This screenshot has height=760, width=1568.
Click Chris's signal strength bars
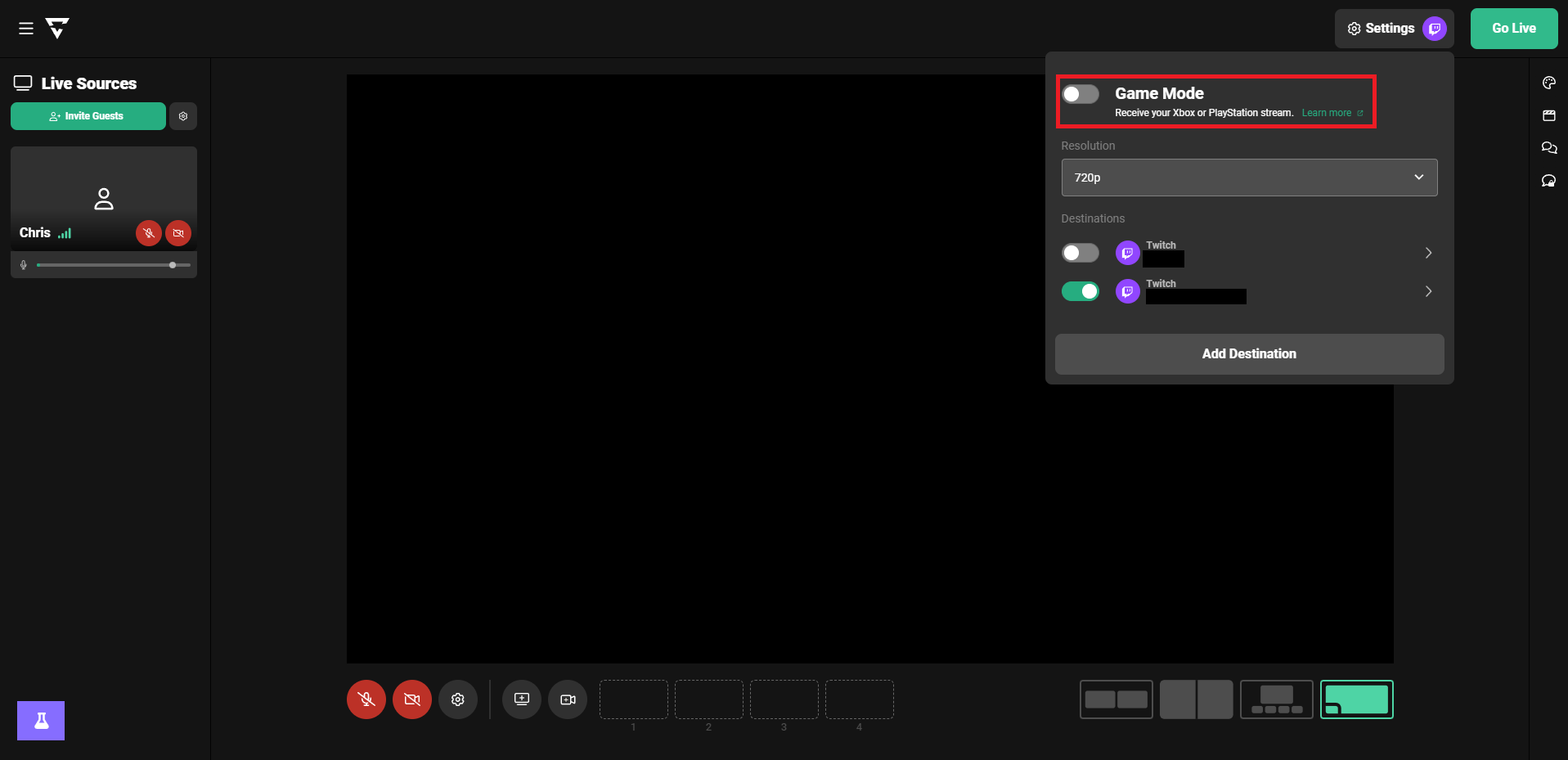[65, 233]
